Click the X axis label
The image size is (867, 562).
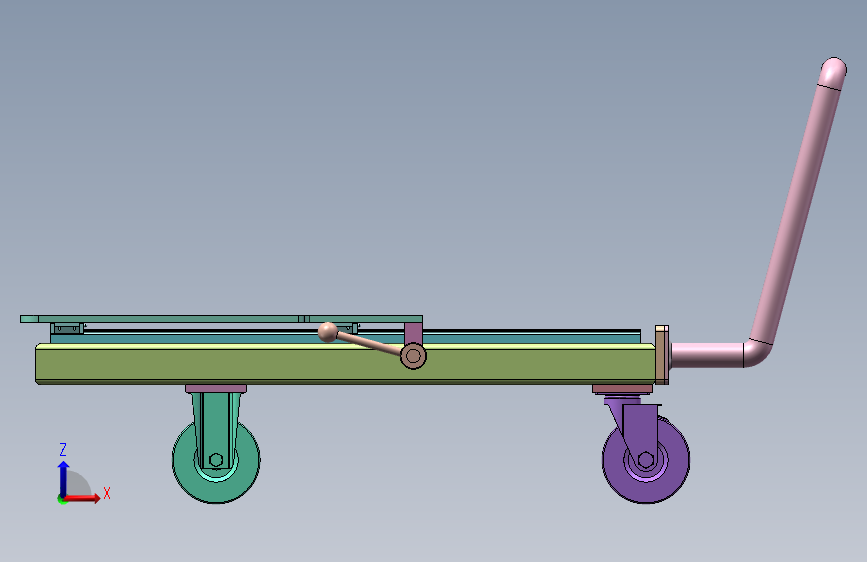coord(107,493)
